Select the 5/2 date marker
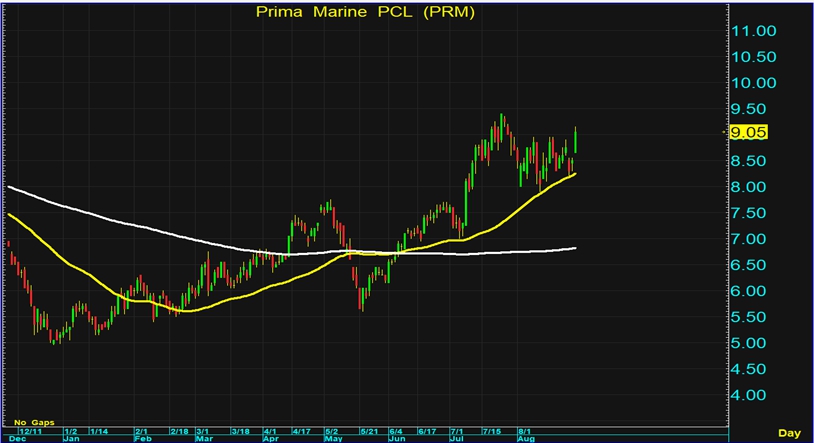 coord(331,432)
